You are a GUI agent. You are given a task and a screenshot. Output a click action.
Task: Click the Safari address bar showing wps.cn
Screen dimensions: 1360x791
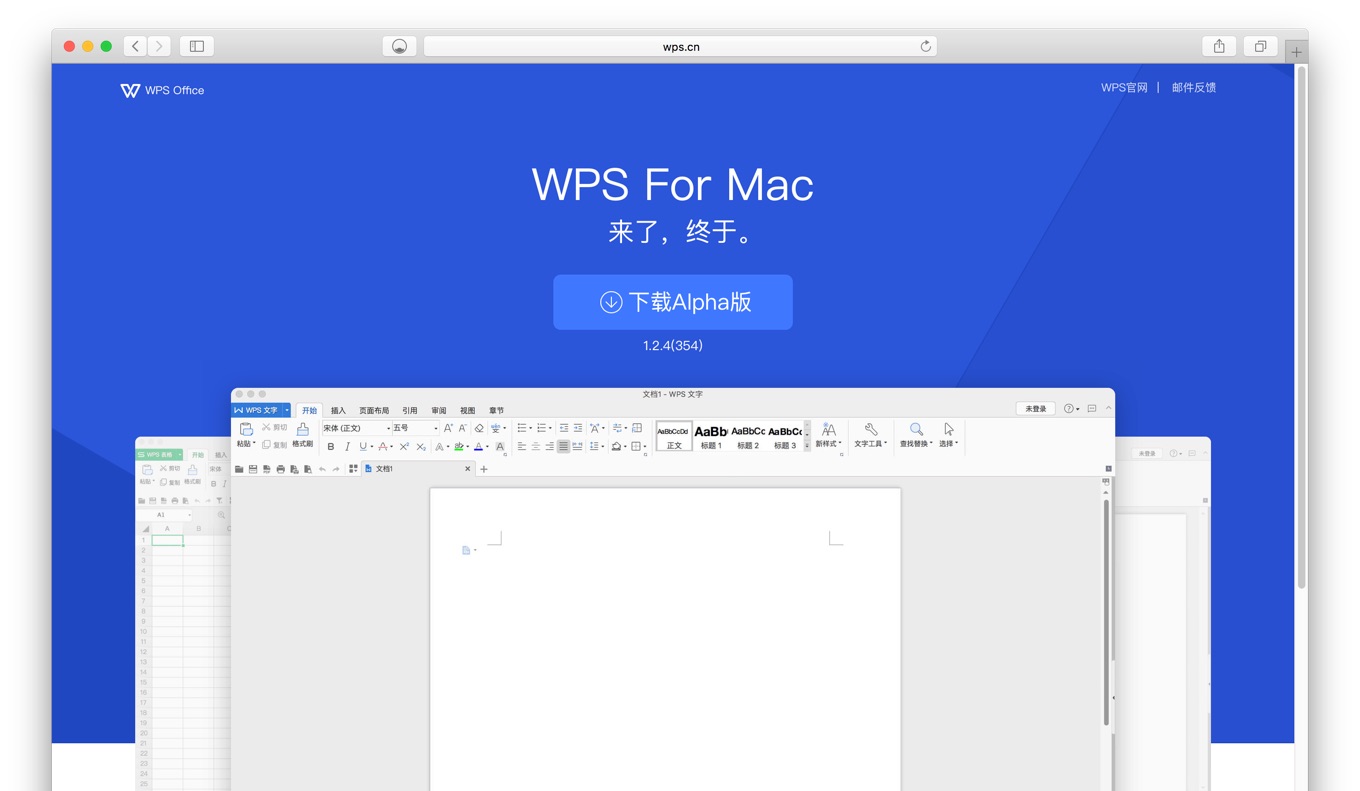[680, 46]
